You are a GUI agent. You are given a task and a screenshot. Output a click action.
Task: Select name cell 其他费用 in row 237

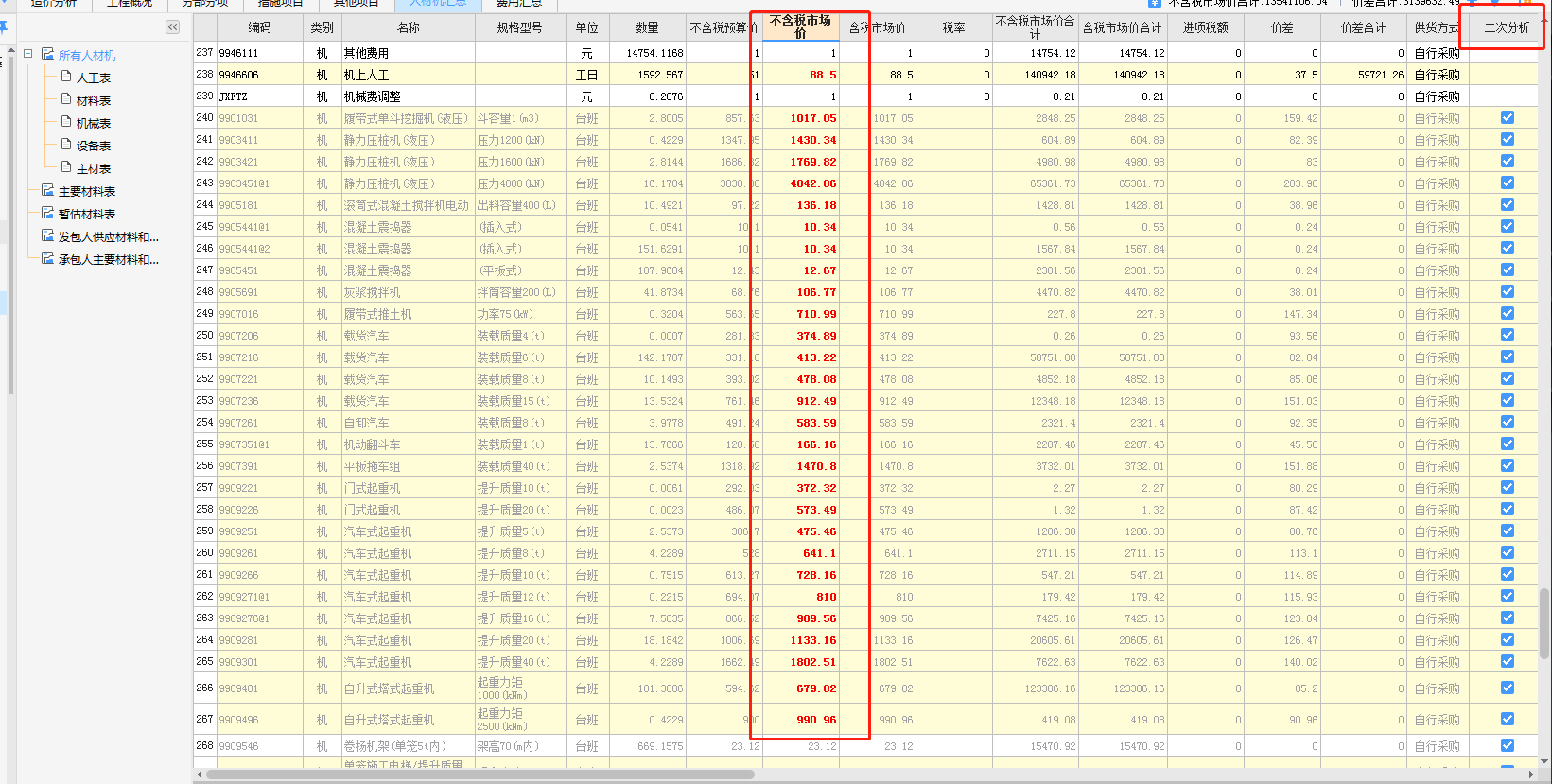click(x=409, y=53)
